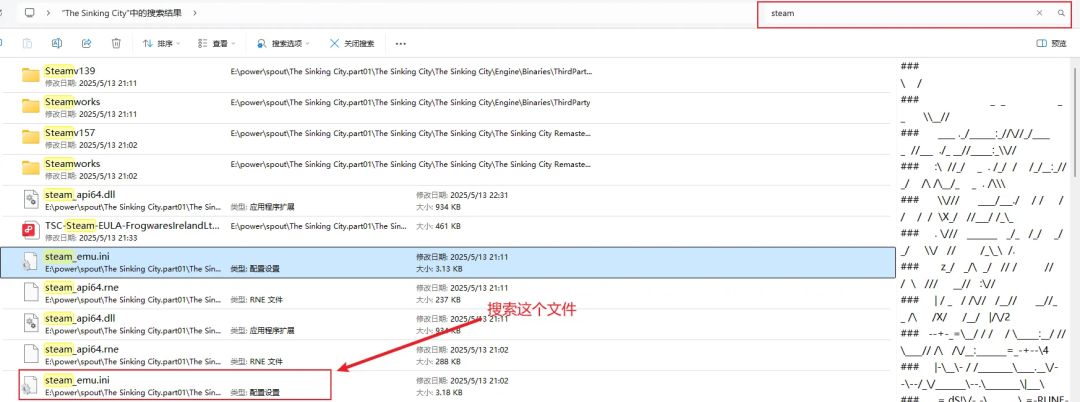Viewport: 1080px width, 402px height.
Task: Click the "The Sinking City" search results breadcrumb
Action: click(x=123, y=13)
